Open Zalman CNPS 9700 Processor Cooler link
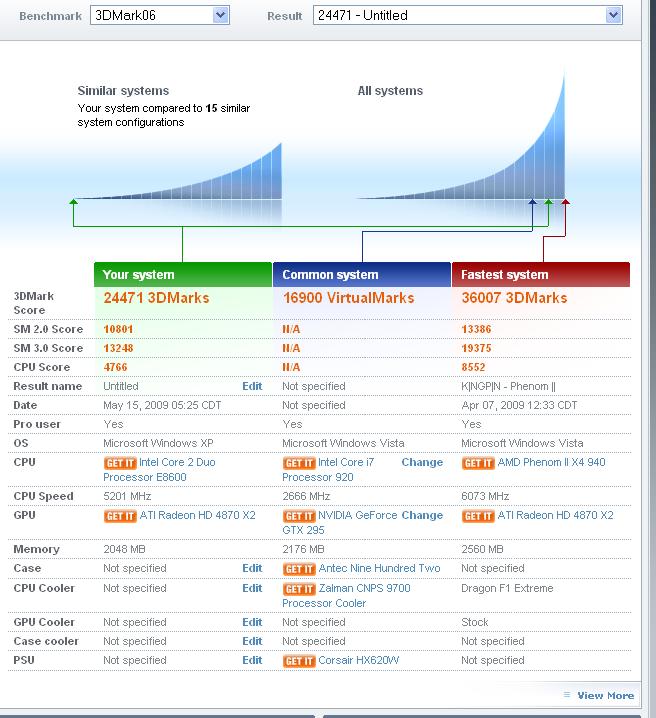 pyautogui.click(x=347, y=596)
